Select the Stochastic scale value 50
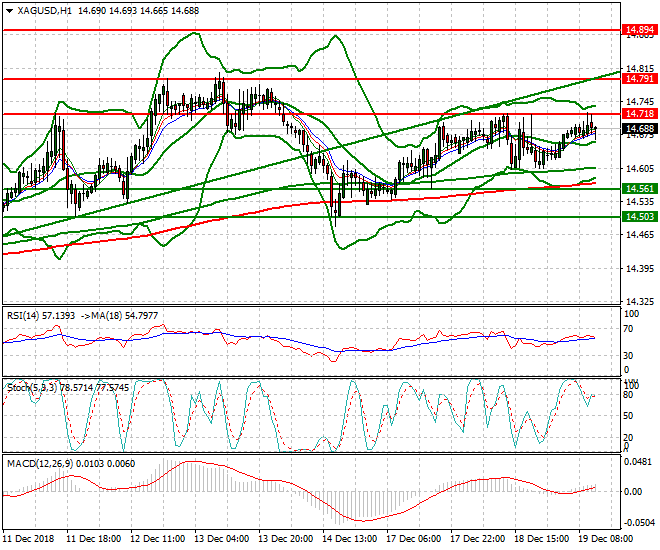This screenshot has height=550, width=660. [x=628, y=416]
